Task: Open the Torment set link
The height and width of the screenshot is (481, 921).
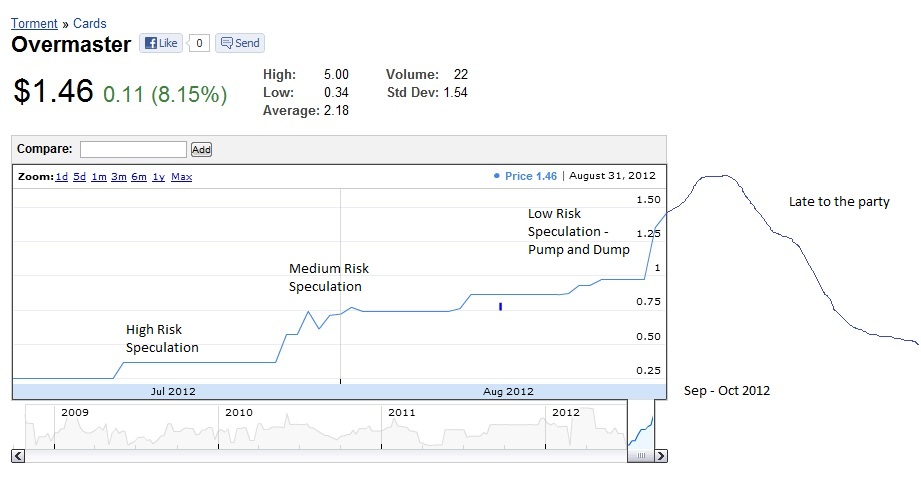Action: pyautogui.click(x=34, y=23)
